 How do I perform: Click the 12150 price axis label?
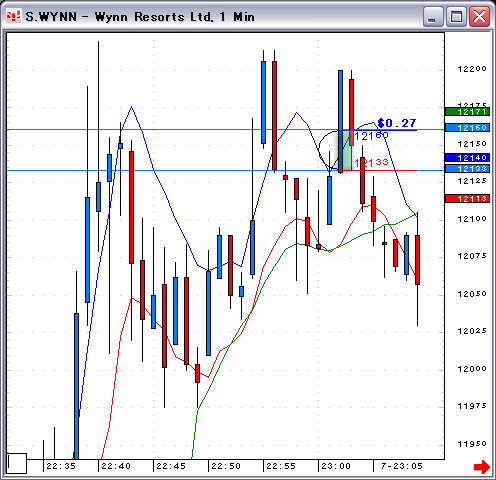click(472, 144)
